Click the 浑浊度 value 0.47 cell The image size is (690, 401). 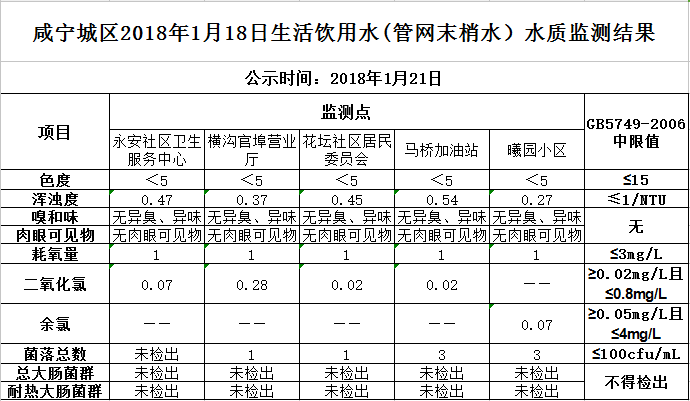click(x=156, y=200)
